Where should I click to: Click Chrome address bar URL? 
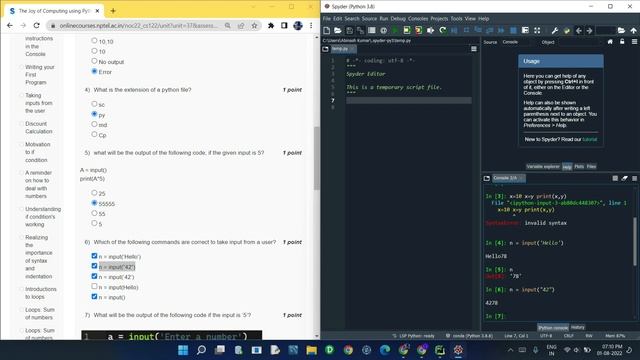coord(139,25)
